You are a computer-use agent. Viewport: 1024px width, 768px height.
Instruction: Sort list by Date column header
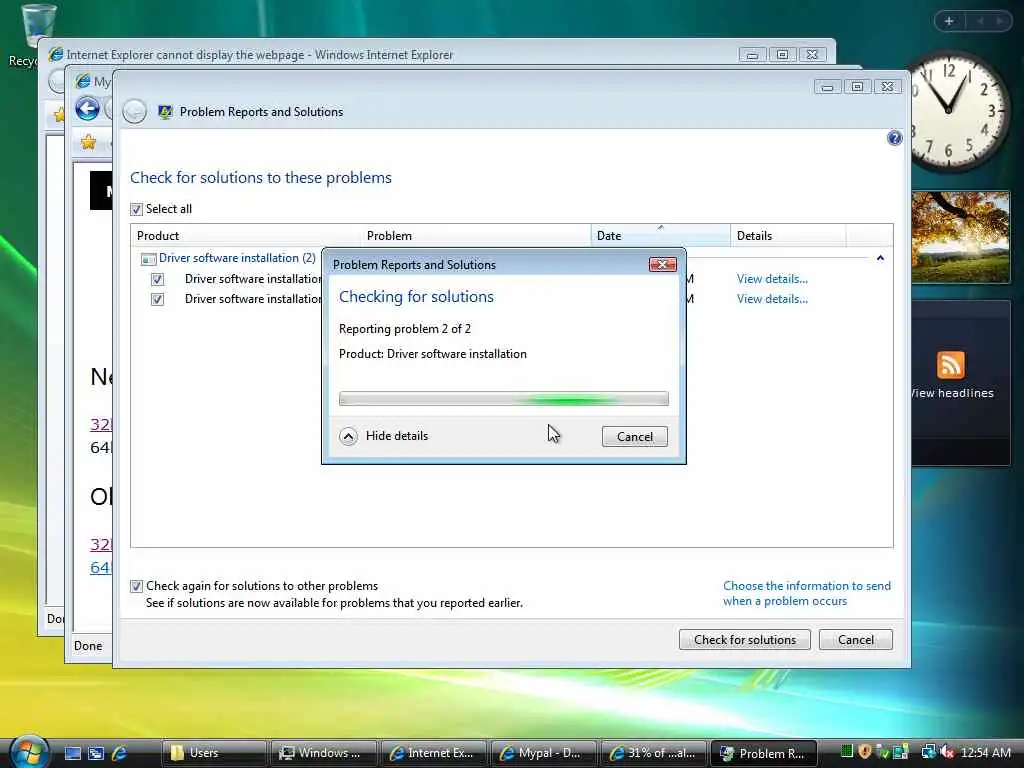660,236
